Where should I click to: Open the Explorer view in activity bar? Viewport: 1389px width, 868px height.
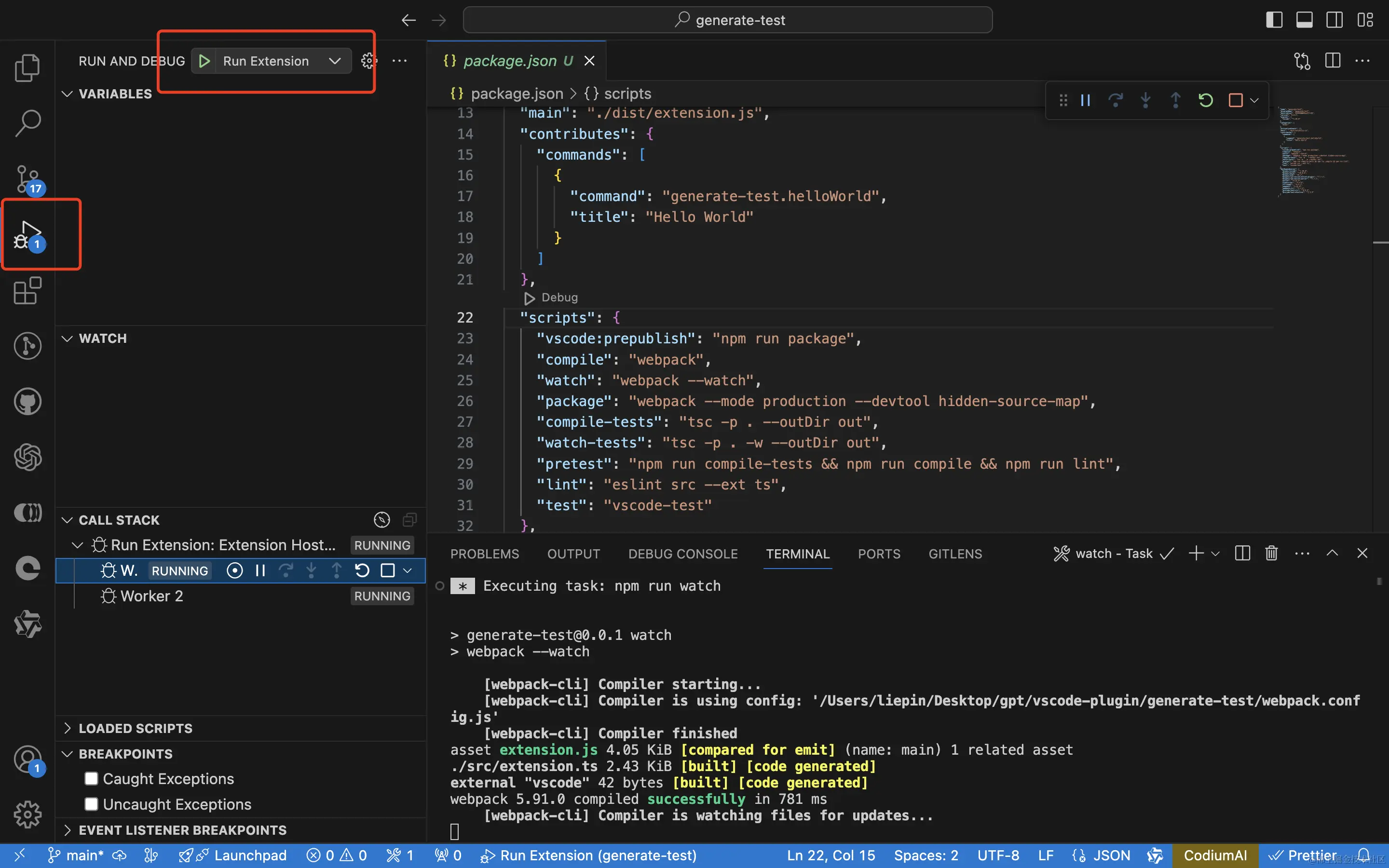point(27,68)
